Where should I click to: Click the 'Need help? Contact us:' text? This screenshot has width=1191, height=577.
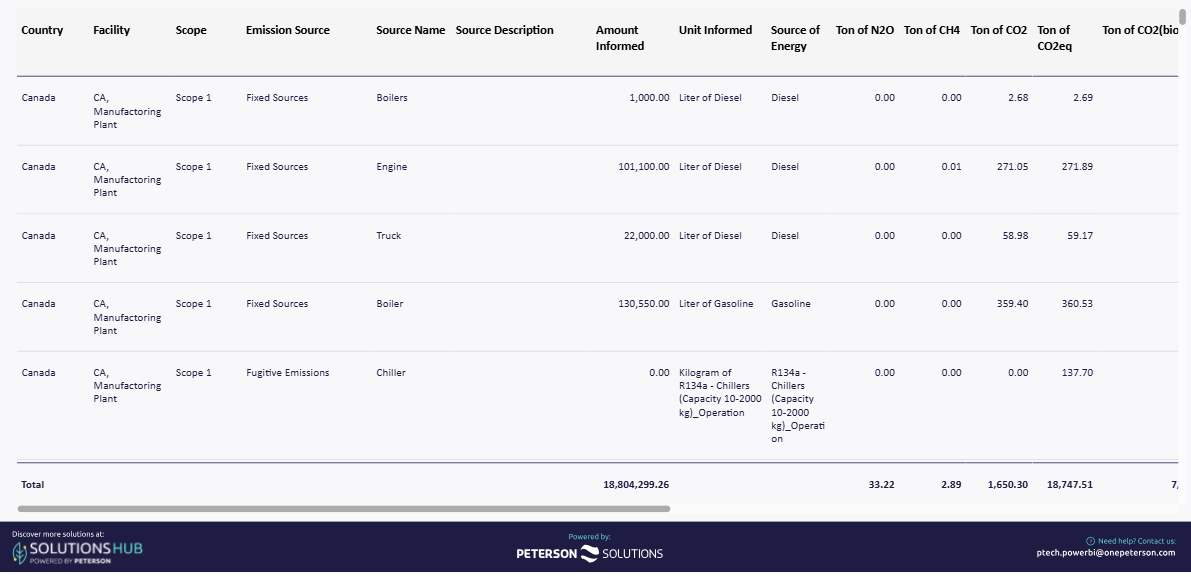1136,541
